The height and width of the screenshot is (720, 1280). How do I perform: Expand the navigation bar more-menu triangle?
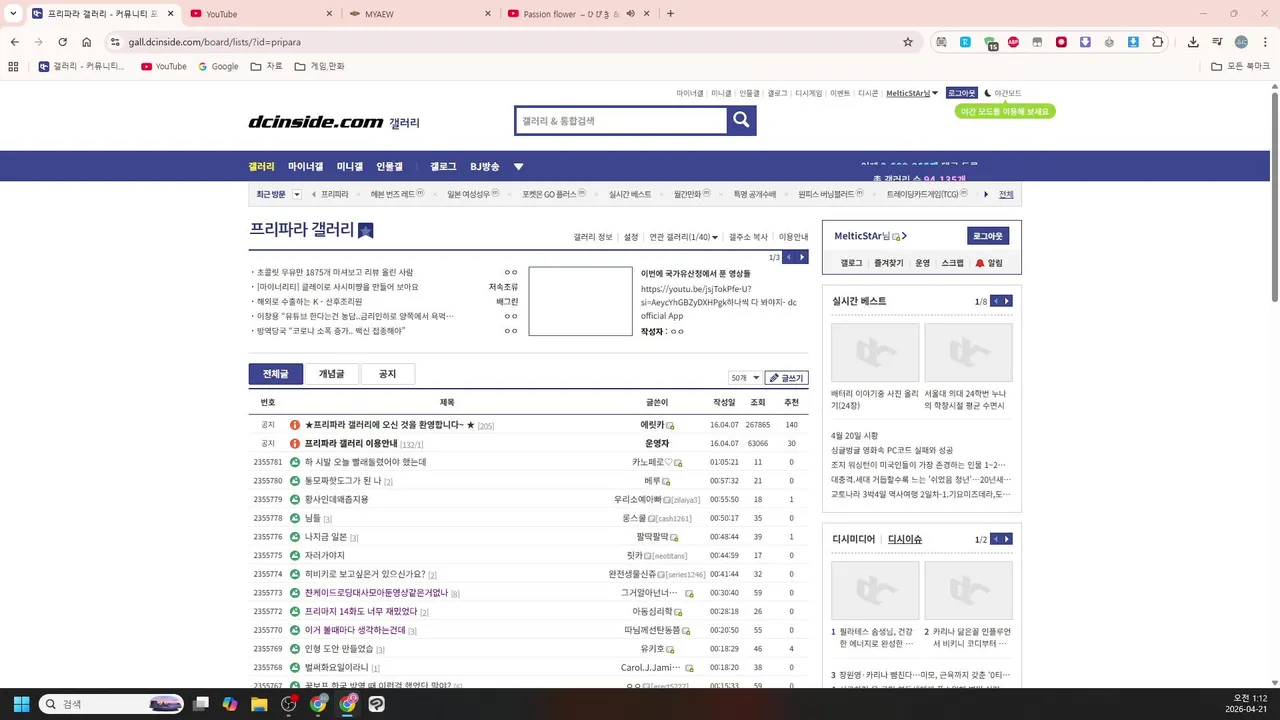pos(518,166)
